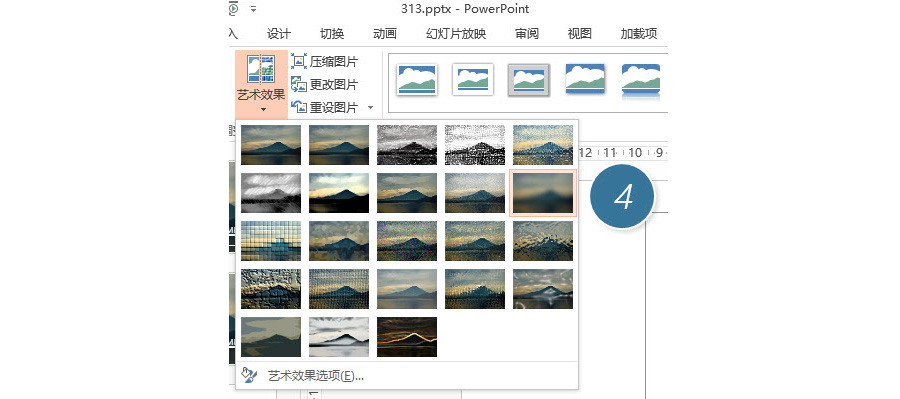Open the 幻灯片放映 ribbon tab
The image size is (900, 399).
(x=456, y=34)
